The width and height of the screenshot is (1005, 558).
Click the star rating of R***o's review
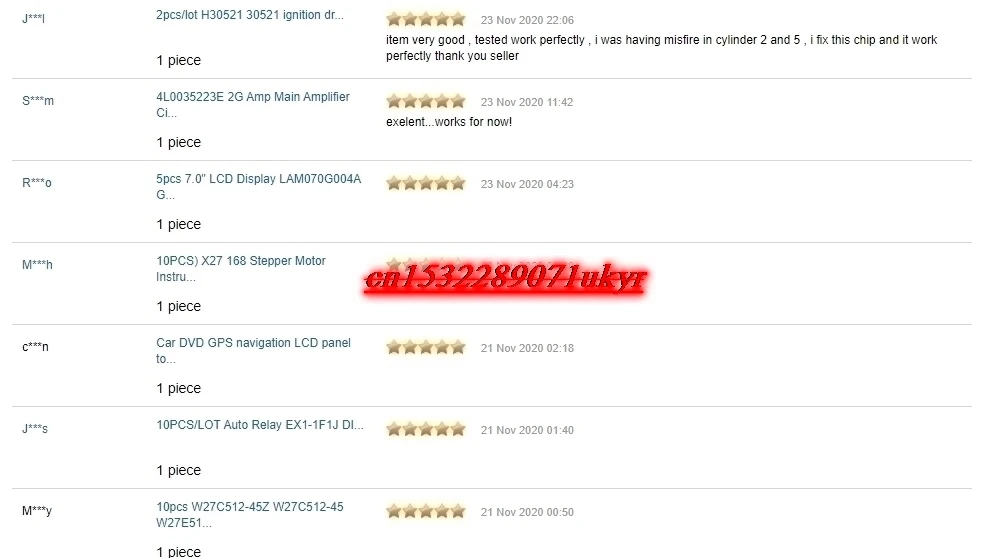[x=426, y=183]
